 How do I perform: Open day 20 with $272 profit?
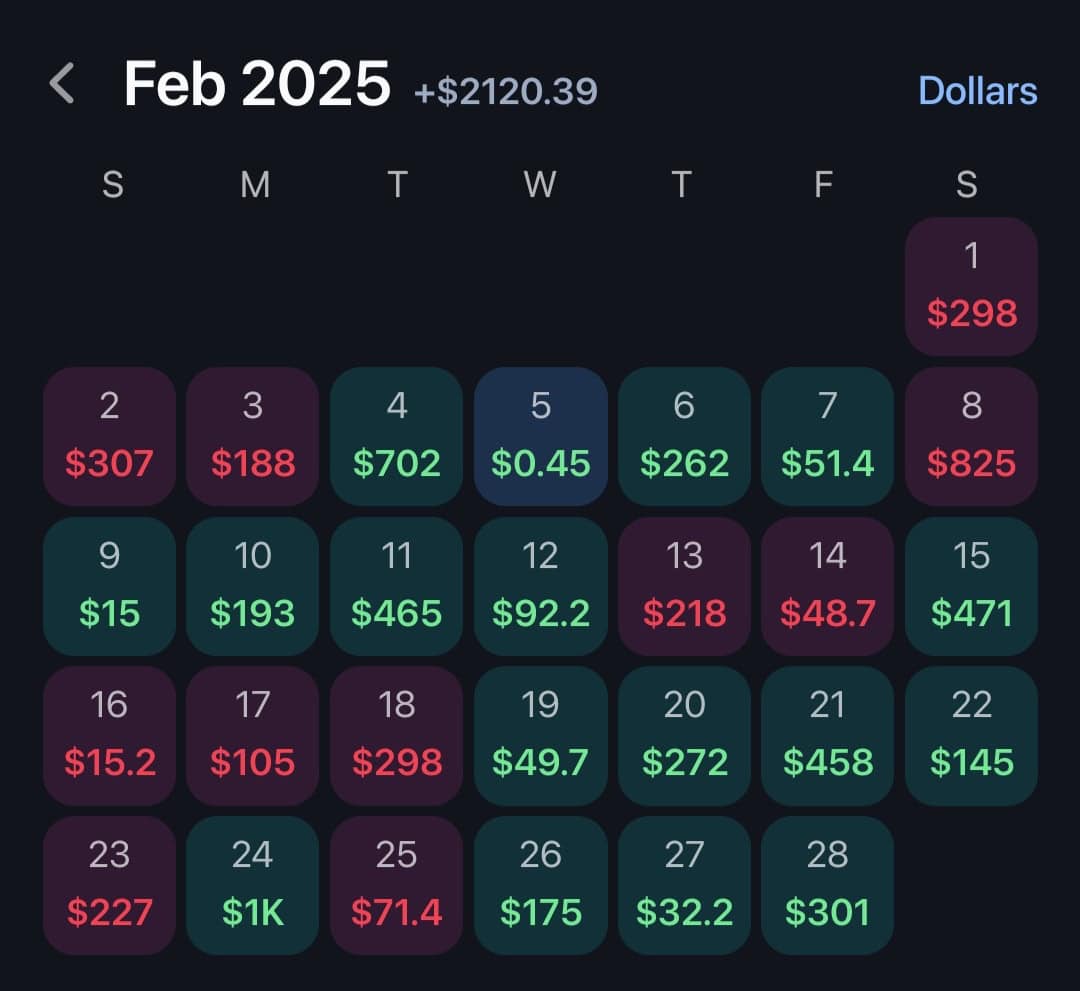point(684,735)
